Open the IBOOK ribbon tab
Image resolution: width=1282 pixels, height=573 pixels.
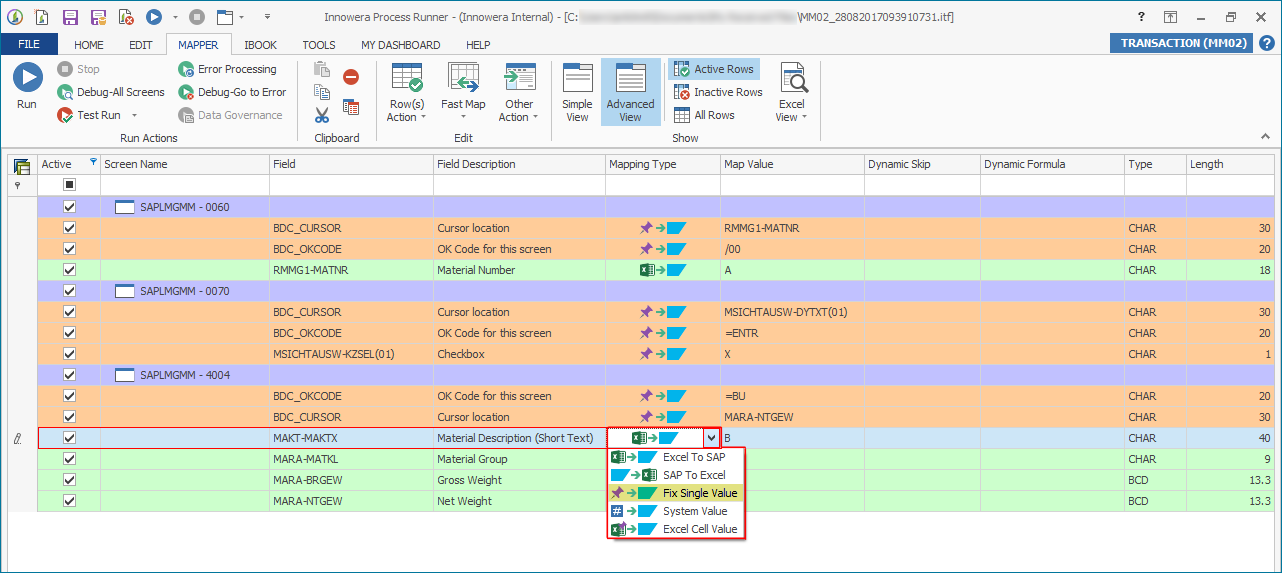point(260,45)
